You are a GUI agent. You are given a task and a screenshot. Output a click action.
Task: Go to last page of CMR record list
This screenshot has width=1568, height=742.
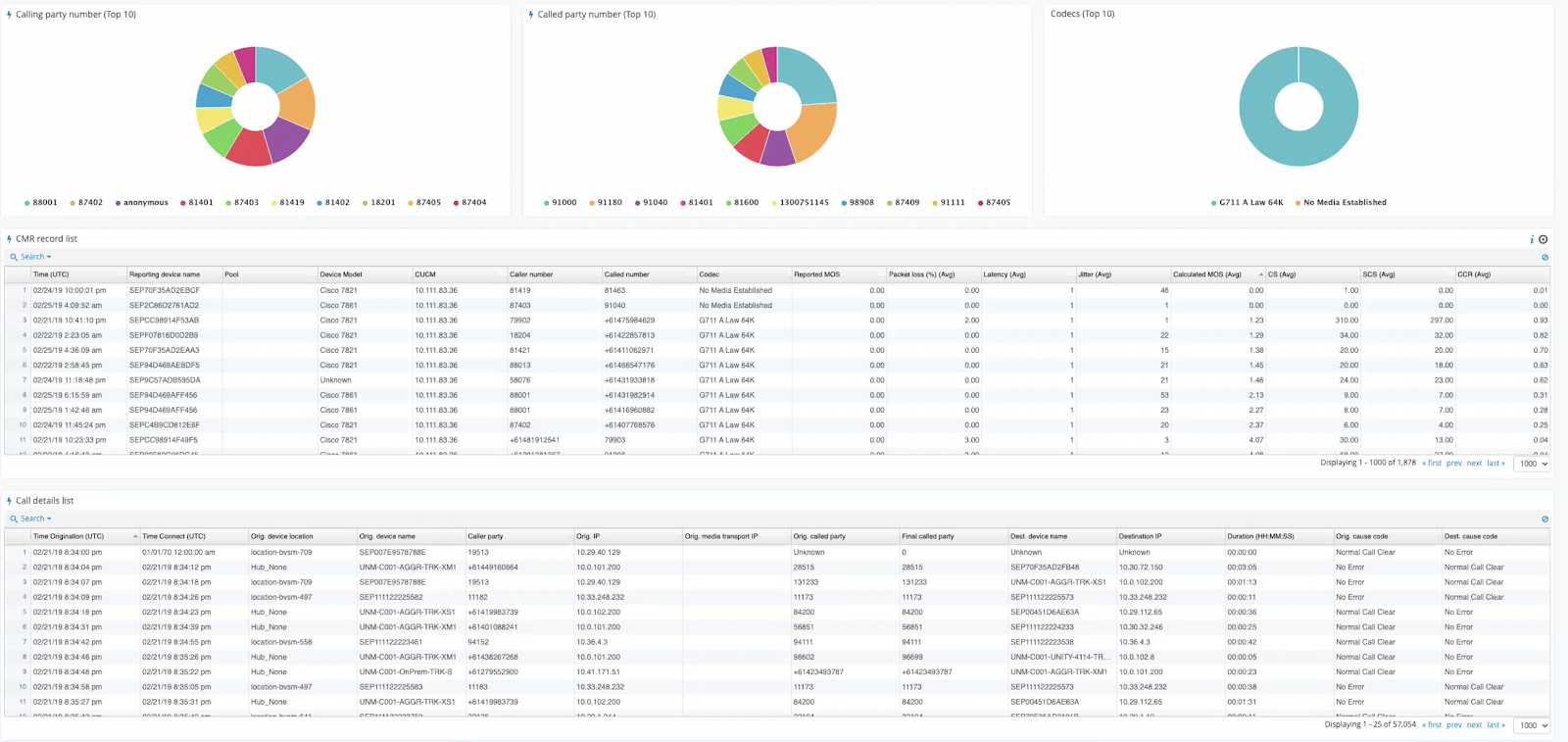point(1495,463)
